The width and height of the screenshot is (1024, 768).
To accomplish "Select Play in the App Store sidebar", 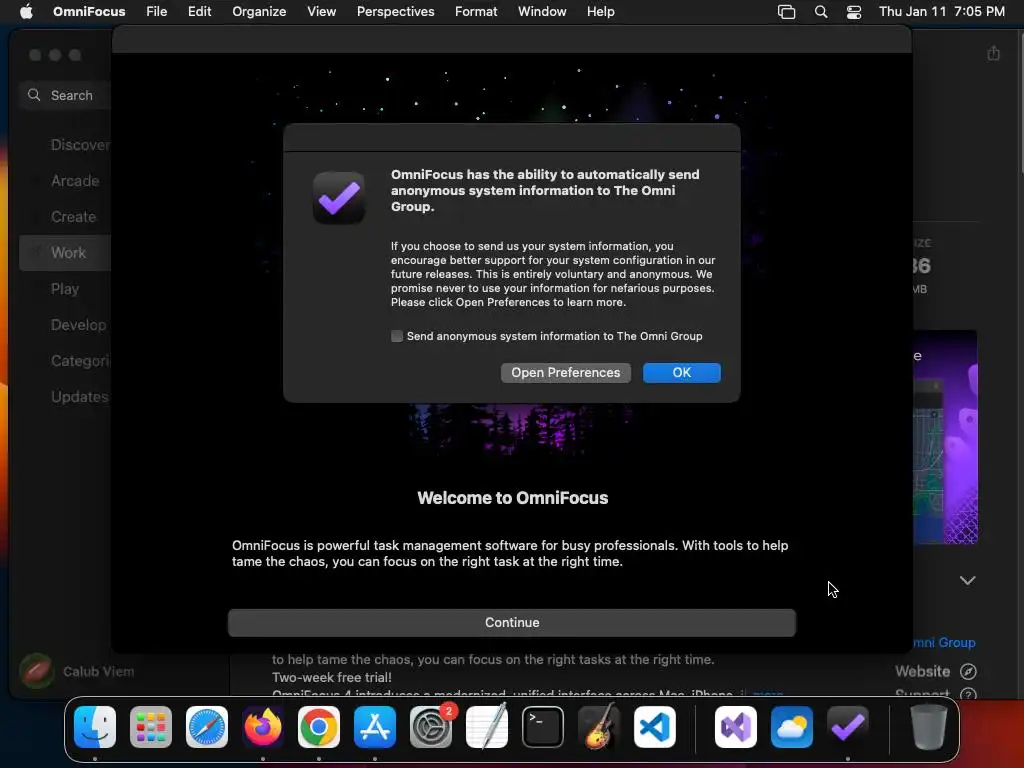I will click(65, 289).
